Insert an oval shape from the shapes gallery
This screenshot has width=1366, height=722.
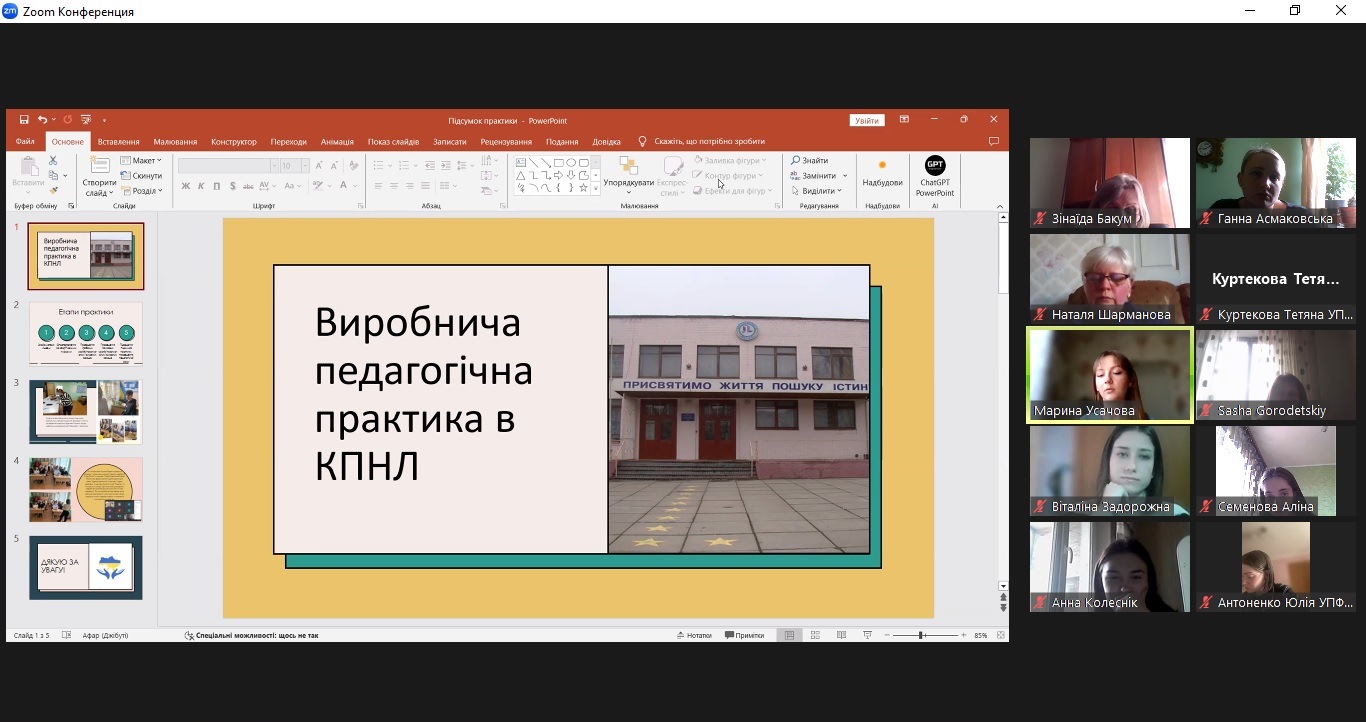(571, 162)
